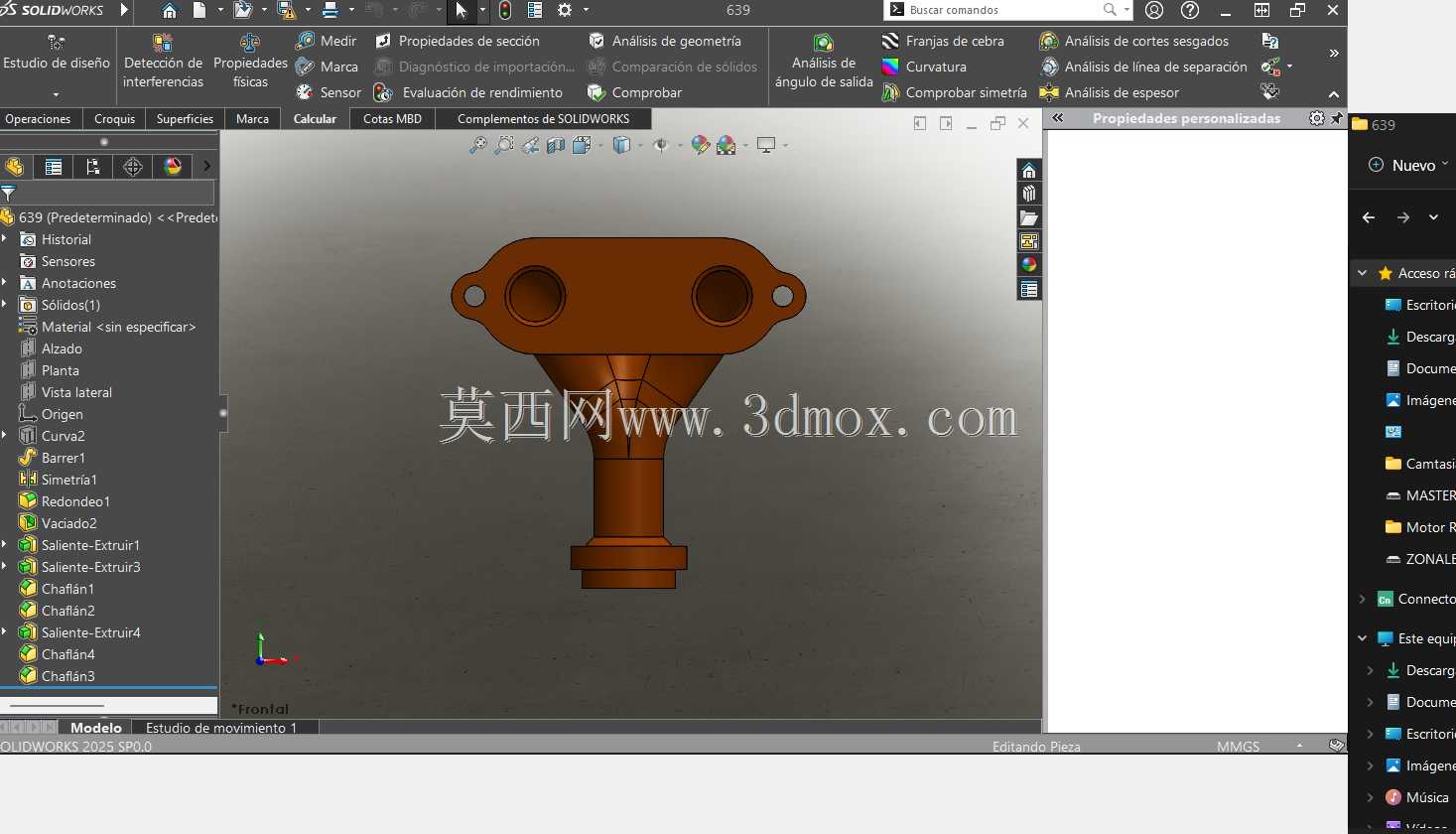This screenshot has height=834, width=1456.
Task: Expand the Saliente-Extruir1 feature
Action: (x=5, y=545)
